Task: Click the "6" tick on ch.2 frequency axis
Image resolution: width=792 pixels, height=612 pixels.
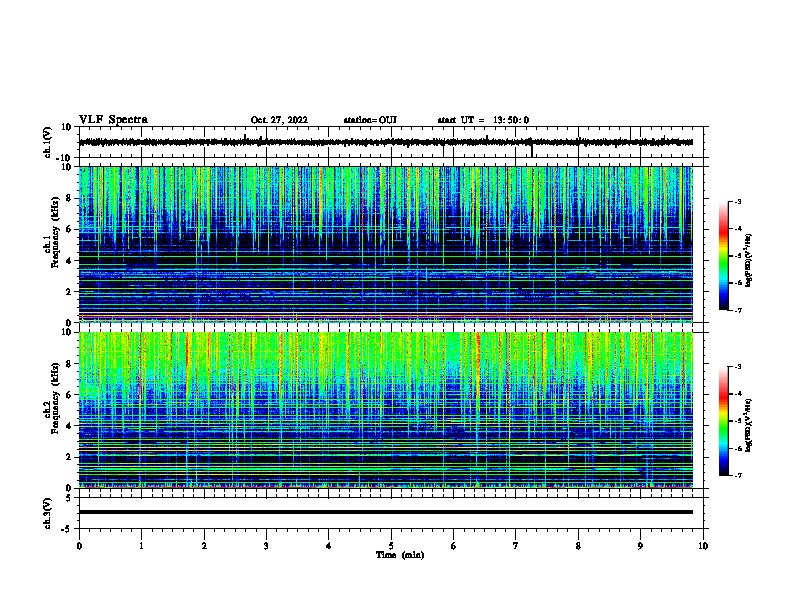Action: pos(69,395)
